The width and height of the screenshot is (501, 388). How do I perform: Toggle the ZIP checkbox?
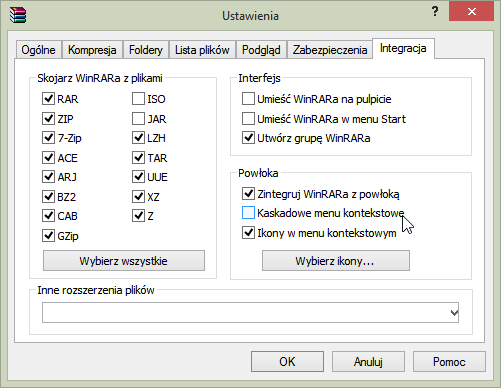(x=48, y=118)
